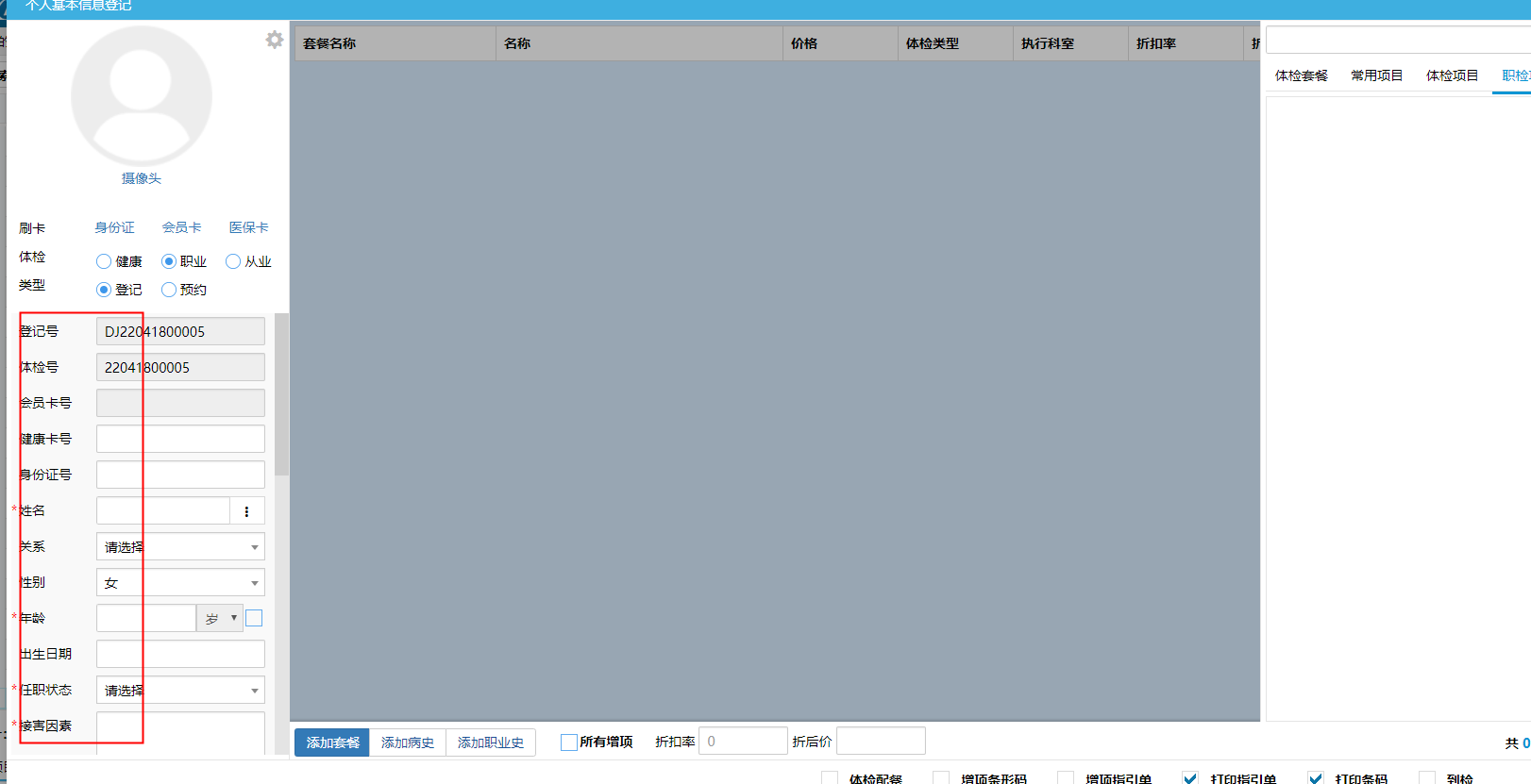Click the 添加病史 button
Screen dimensions: 1531x784
click(408, 742)
